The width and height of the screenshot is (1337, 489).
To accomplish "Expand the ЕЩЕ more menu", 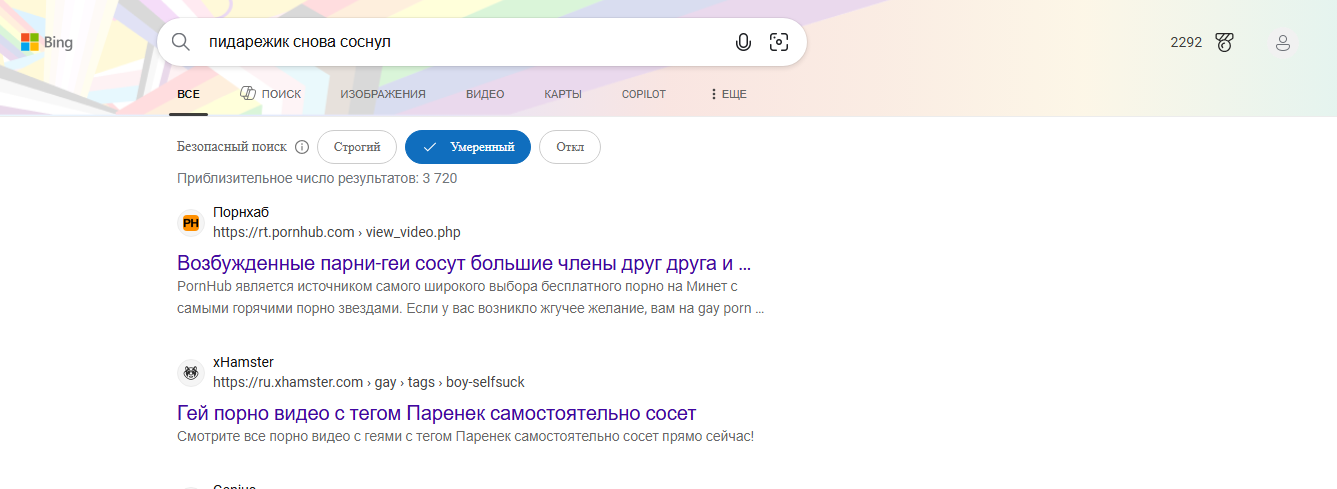I will (728, 94).
